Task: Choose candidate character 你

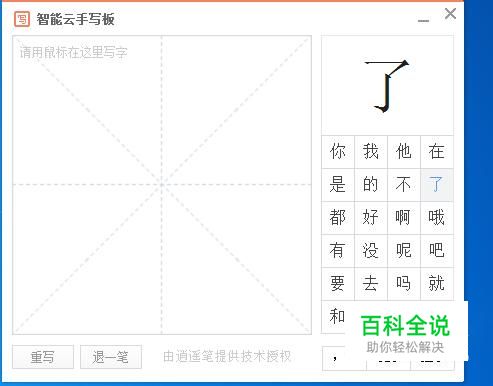Action: pyautogui.click(x=338, y=152)
